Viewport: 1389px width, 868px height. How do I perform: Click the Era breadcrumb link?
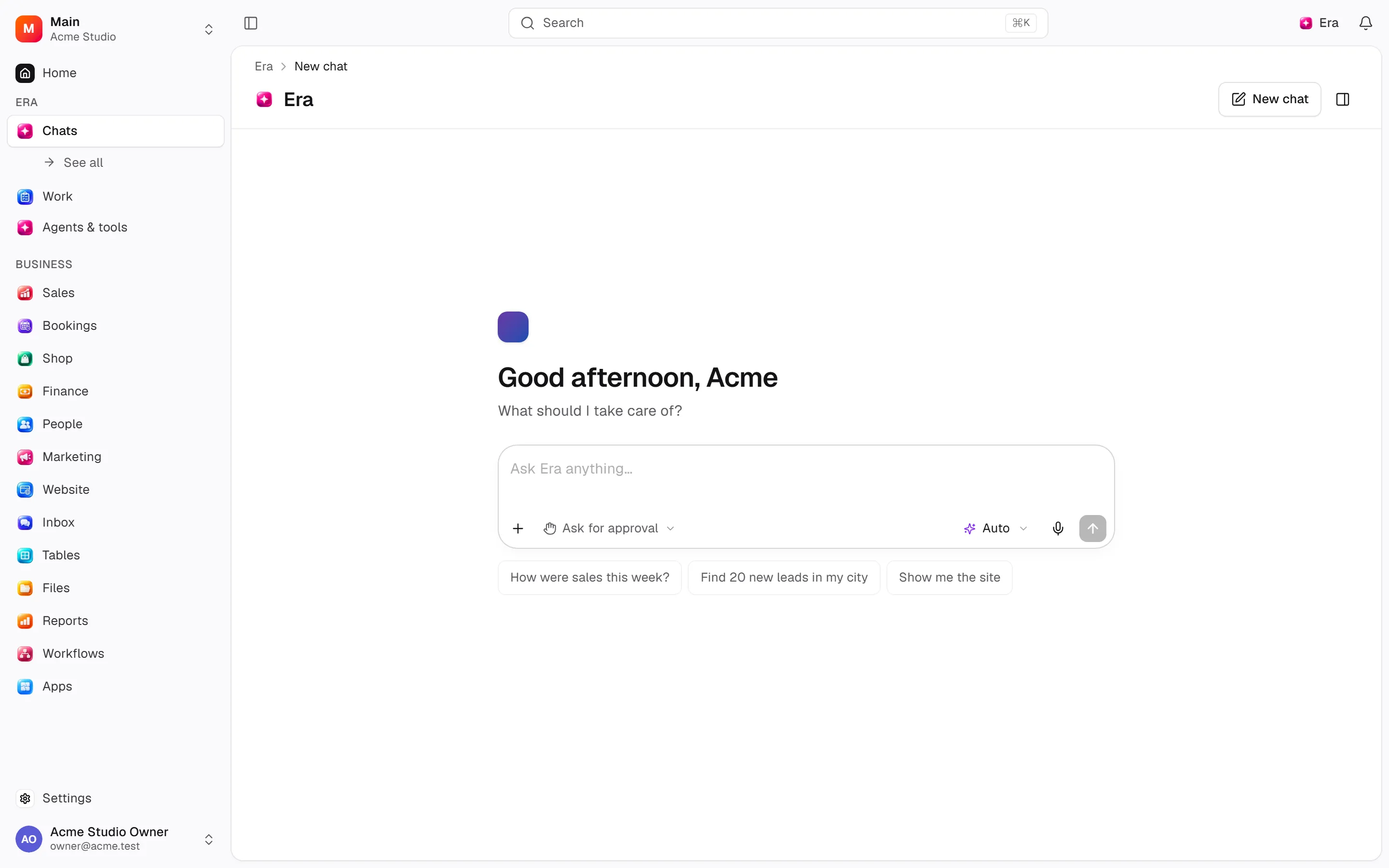click(x=263, y=67)
